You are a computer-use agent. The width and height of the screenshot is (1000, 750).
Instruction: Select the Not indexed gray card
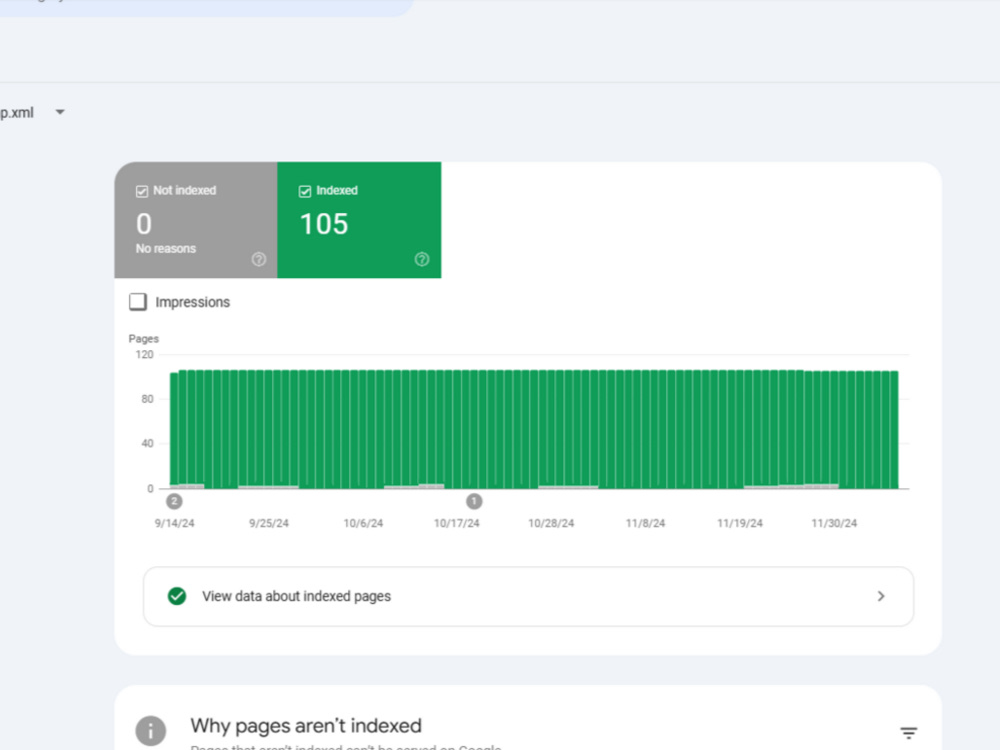coord(196,220)
